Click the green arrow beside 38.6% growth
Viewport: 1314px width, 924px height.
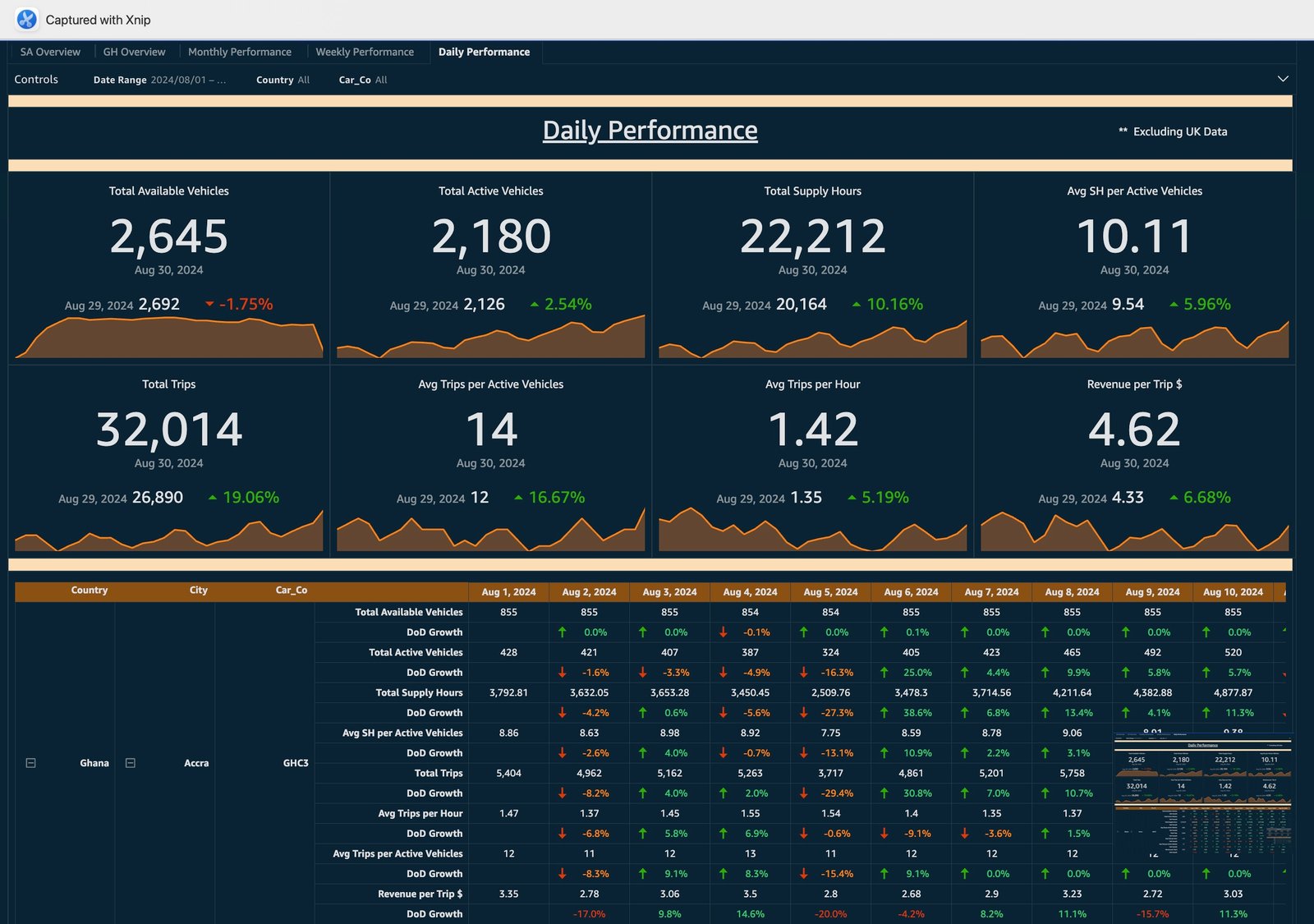coord(884,712)
